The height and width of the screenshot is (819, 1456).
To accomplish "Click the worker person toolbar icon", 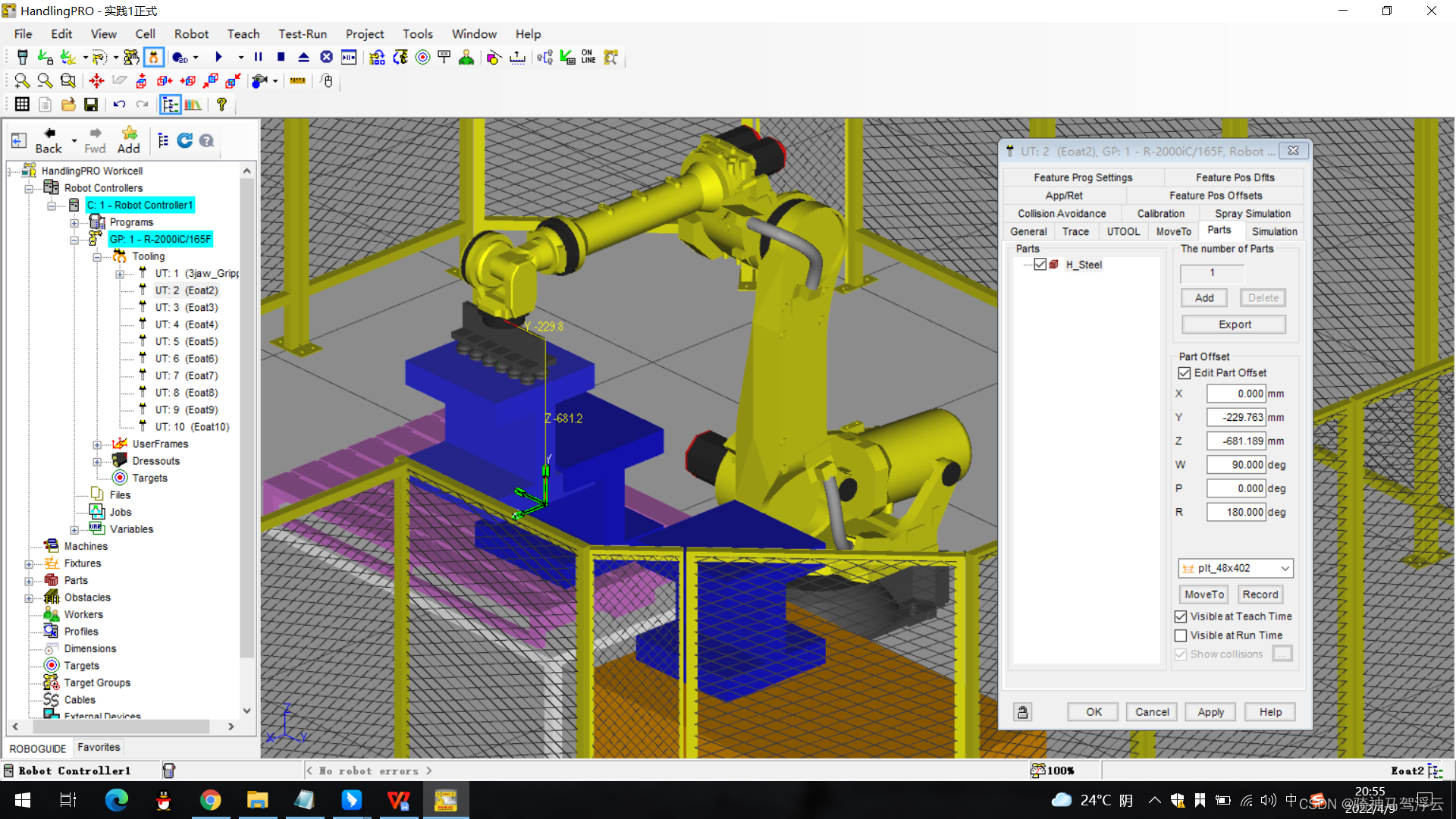I will click(x=466, y=58).
